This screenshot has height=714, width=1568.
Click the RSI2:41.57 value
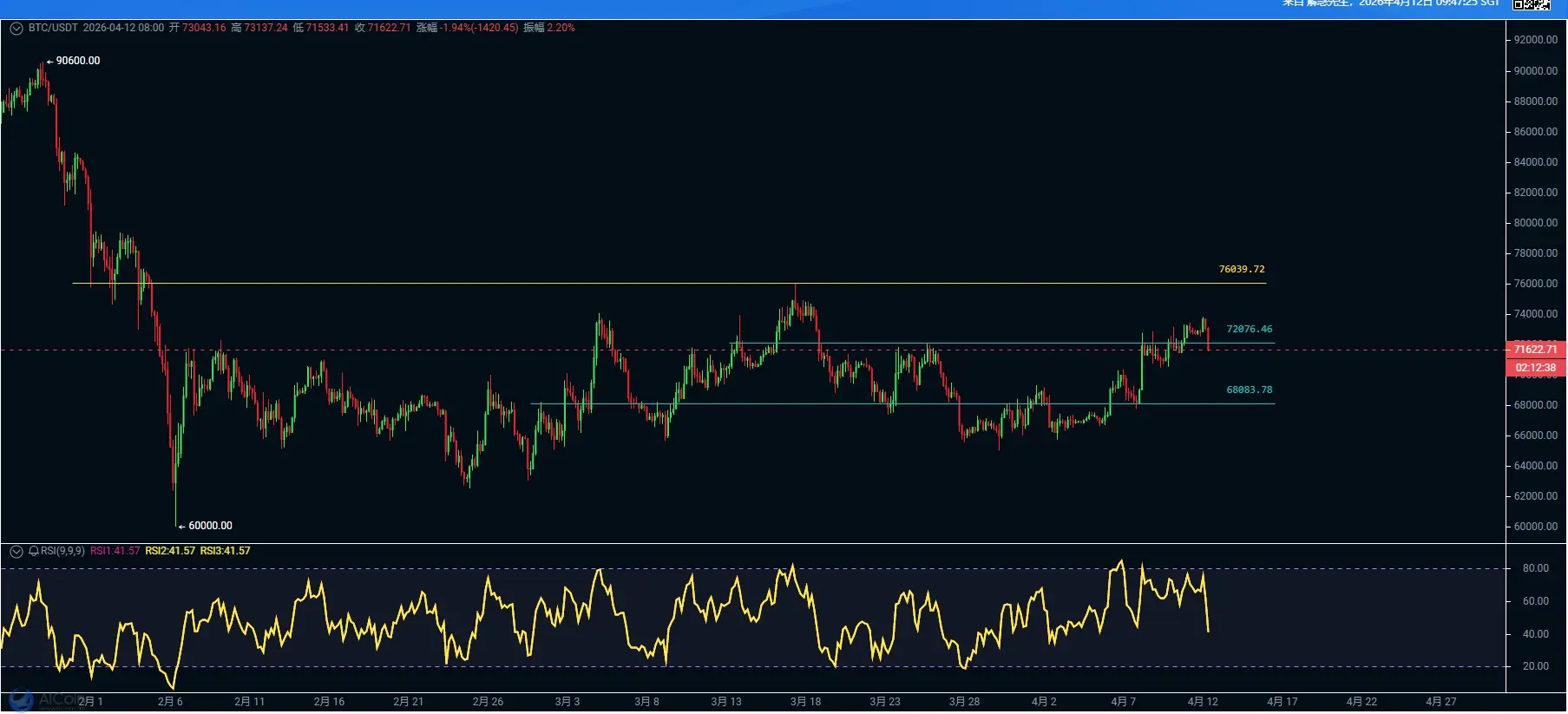point(170,552)
